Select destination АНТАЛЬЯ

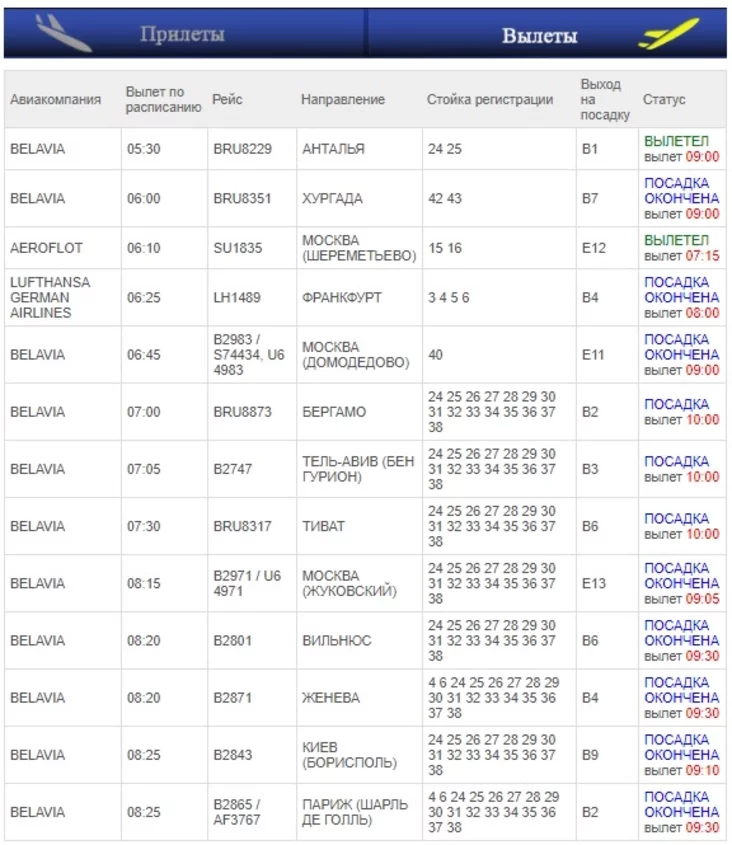(x=333, y=149)
